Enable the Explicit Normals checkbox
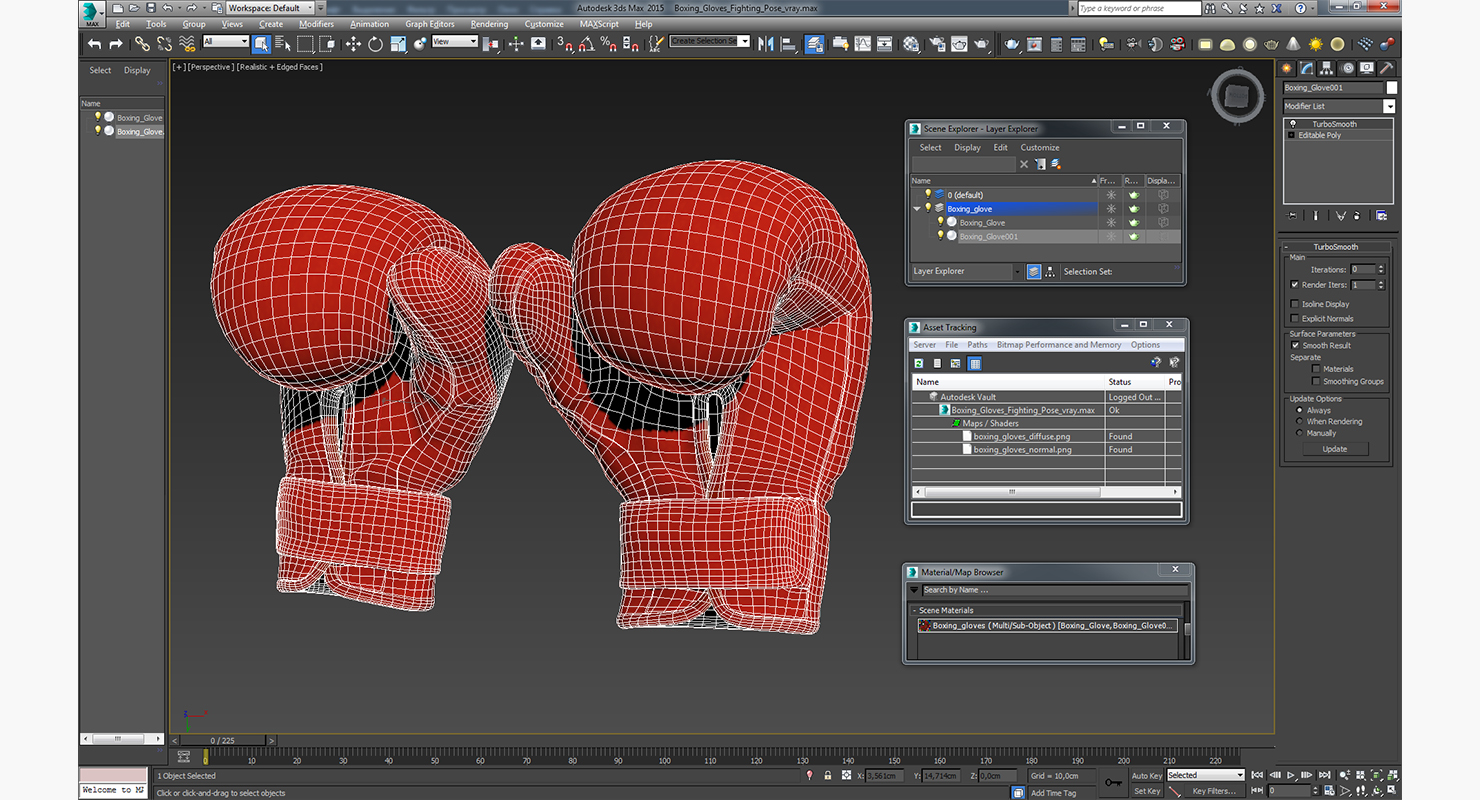 (1295, 318)
